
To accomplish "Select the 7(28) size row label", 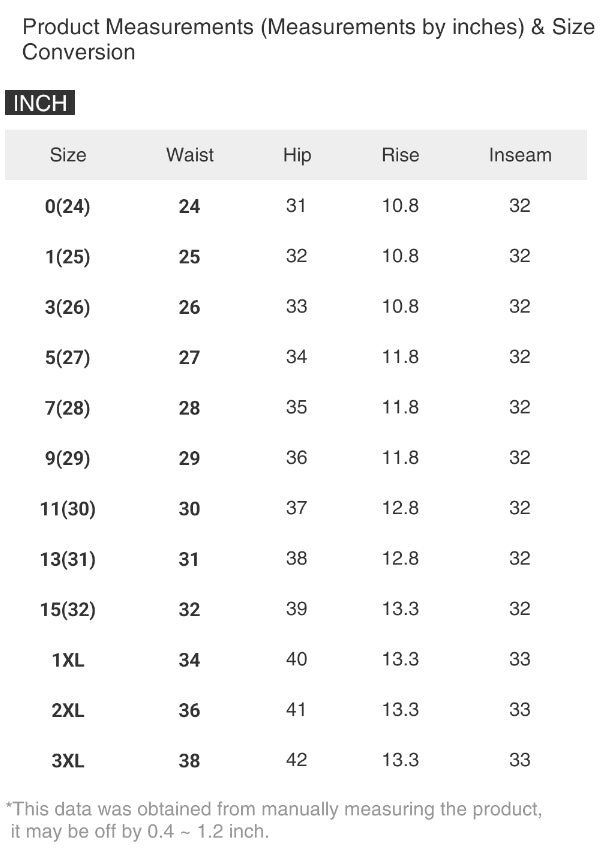I will coord(68,408).
